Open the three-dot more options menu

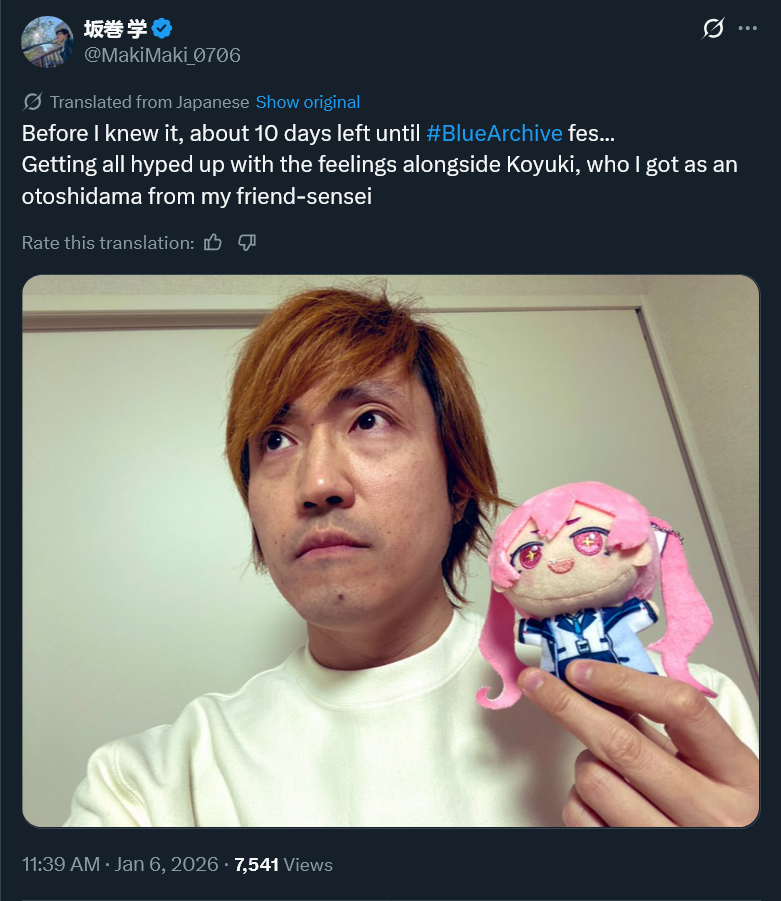pyautogui.click(x=747, y=28)
